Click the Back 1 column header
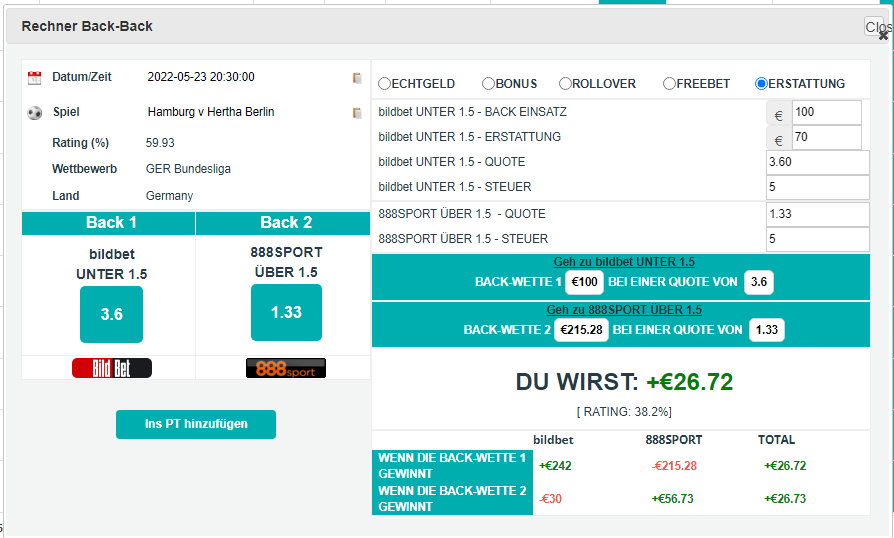Screen dimensions: 894x538 coord(108,223)
